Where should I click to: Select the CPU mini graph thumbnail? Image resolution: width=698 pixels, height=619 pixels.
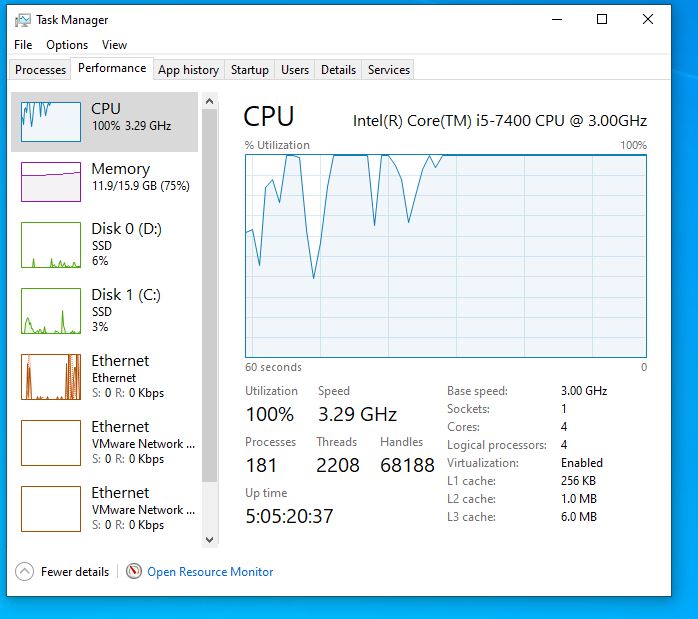[51, 121]
